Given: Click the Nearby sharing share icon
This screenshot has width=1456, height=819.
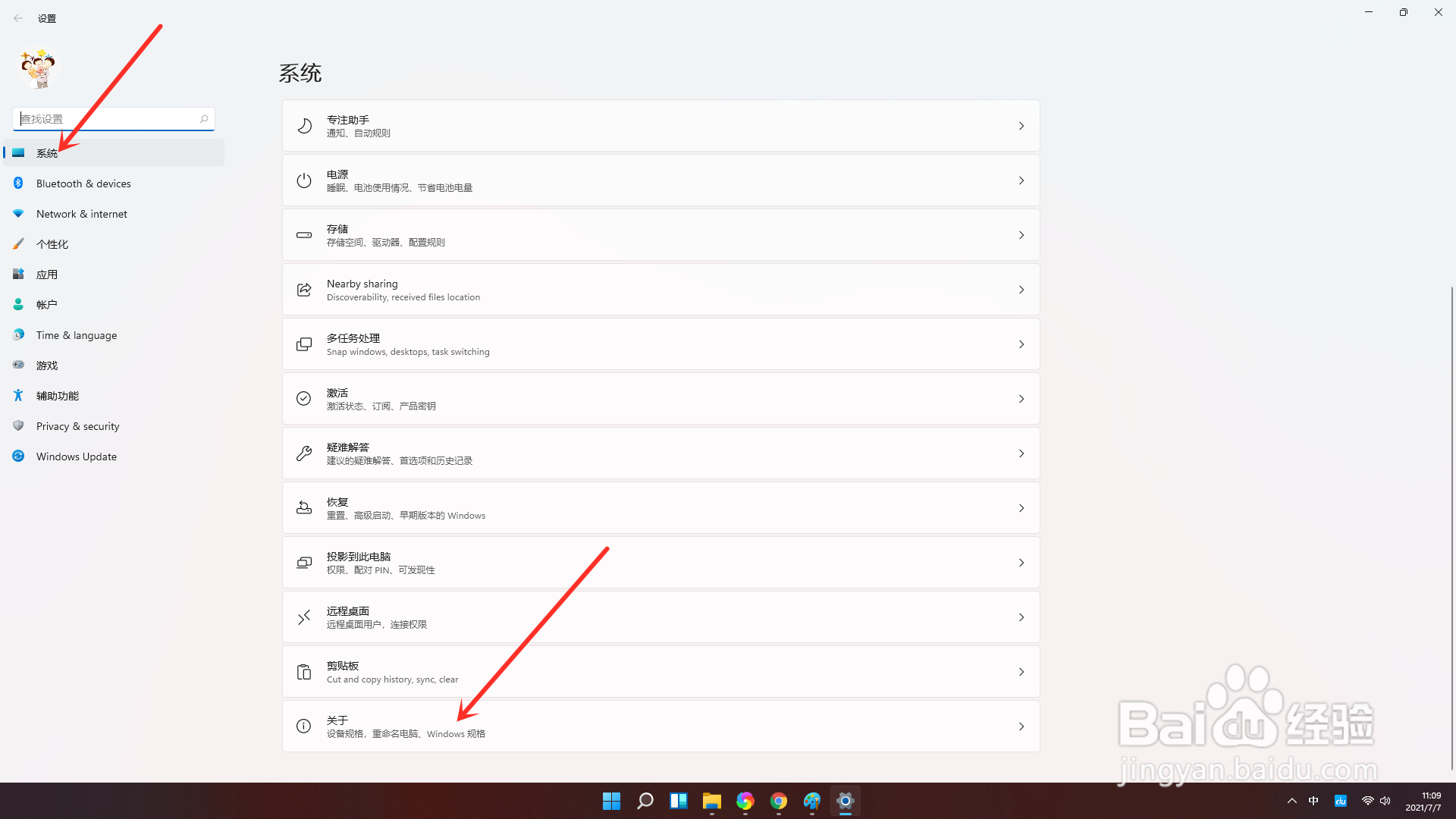Looking at the screenshot, I should (304, 290).
